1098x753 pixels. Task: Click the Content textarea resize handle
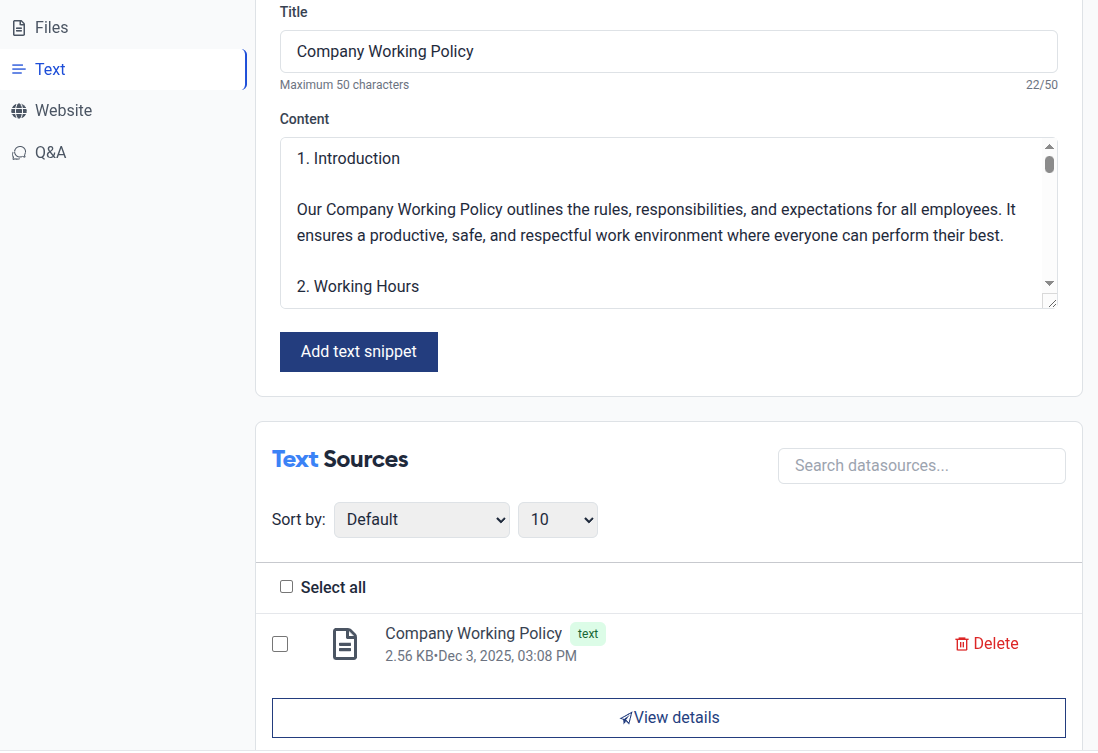[x=1051, y=303]
